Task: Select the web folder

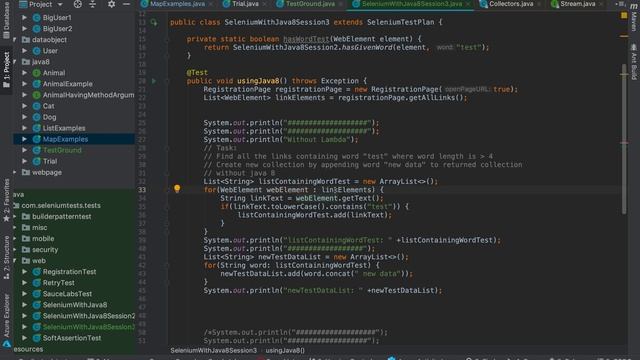Action: coord(38,260)
